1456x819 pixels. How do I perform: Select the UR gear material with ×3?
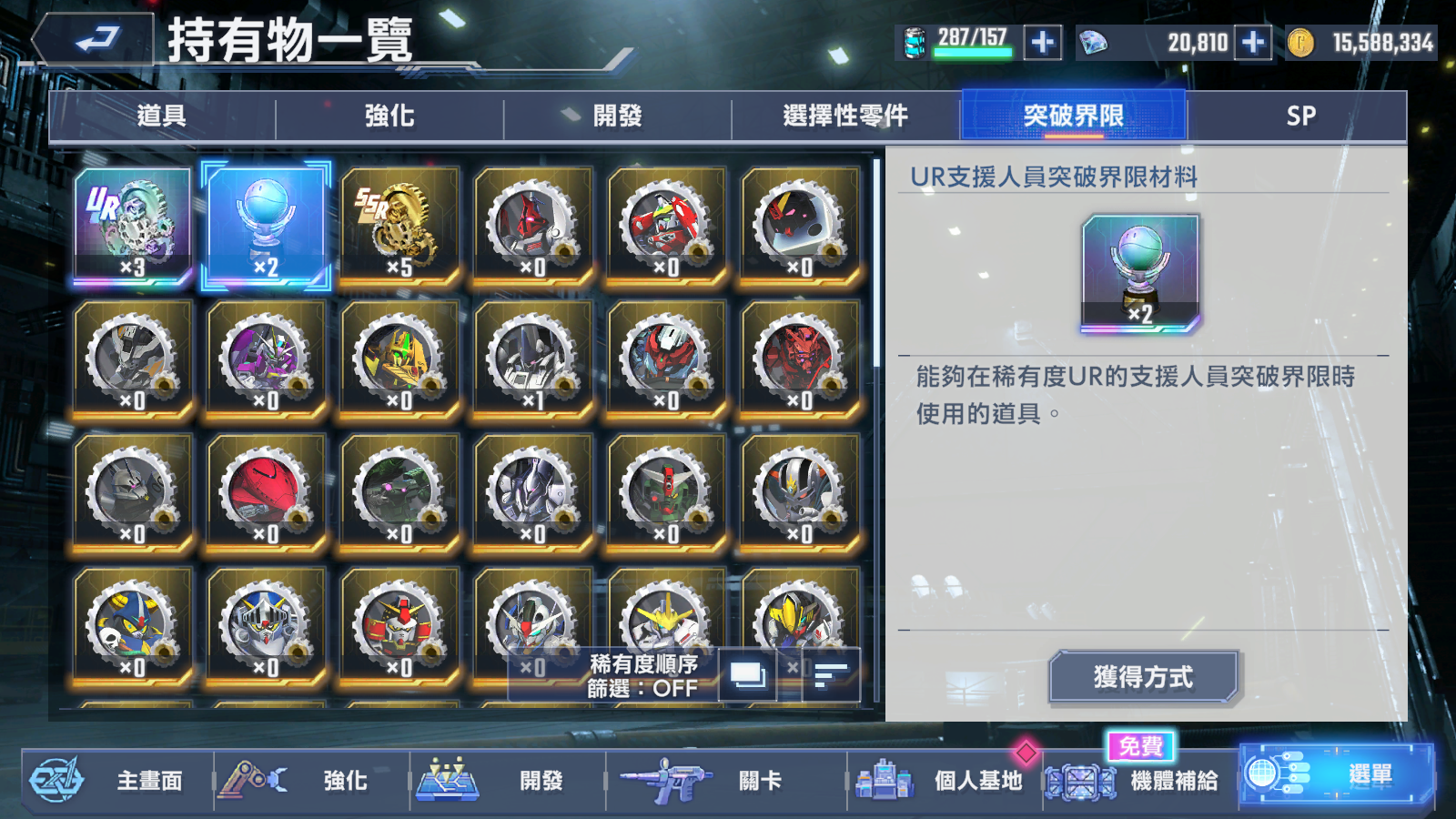click(133, 226)
